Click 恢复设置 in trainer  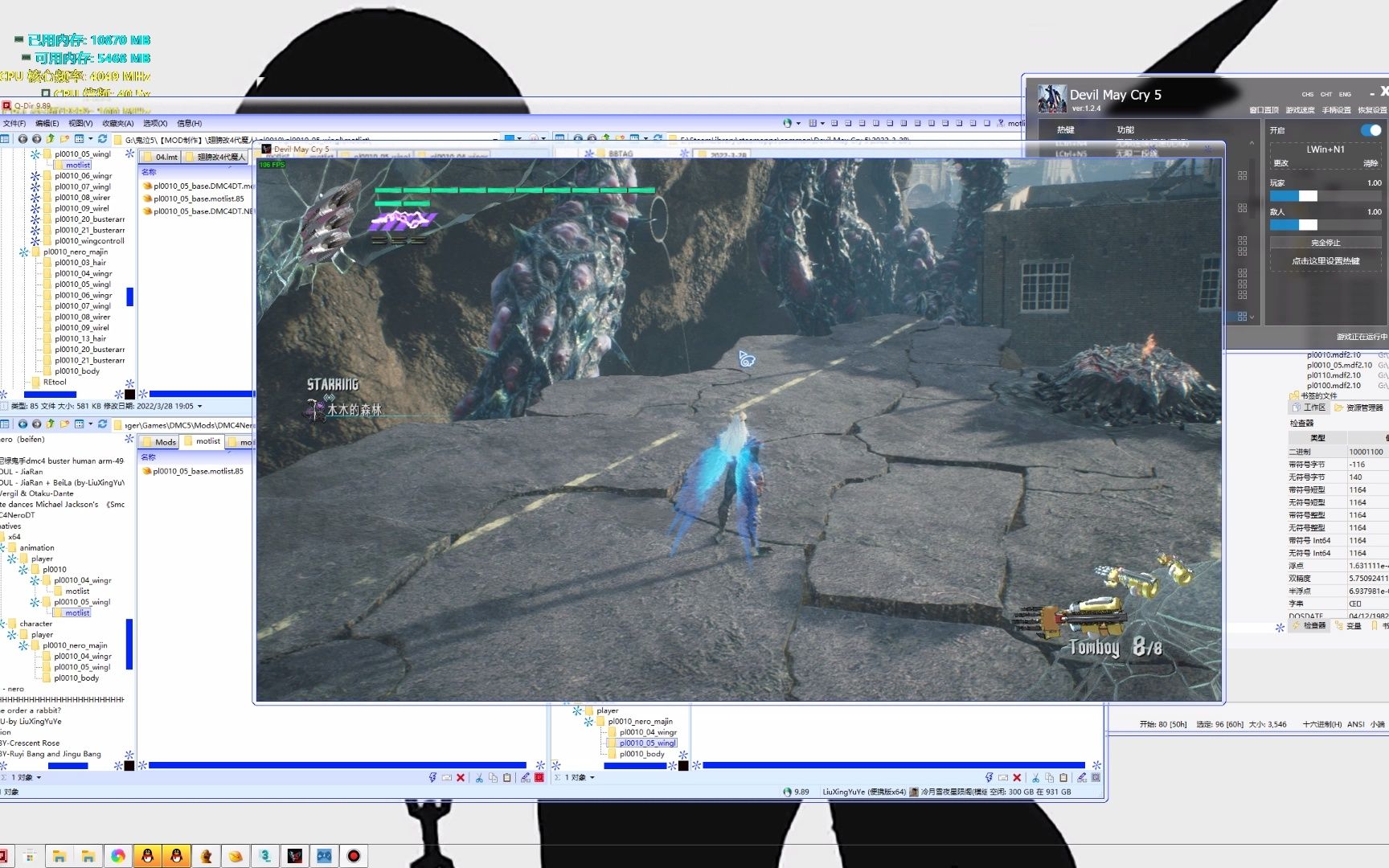click(1372, 110)
